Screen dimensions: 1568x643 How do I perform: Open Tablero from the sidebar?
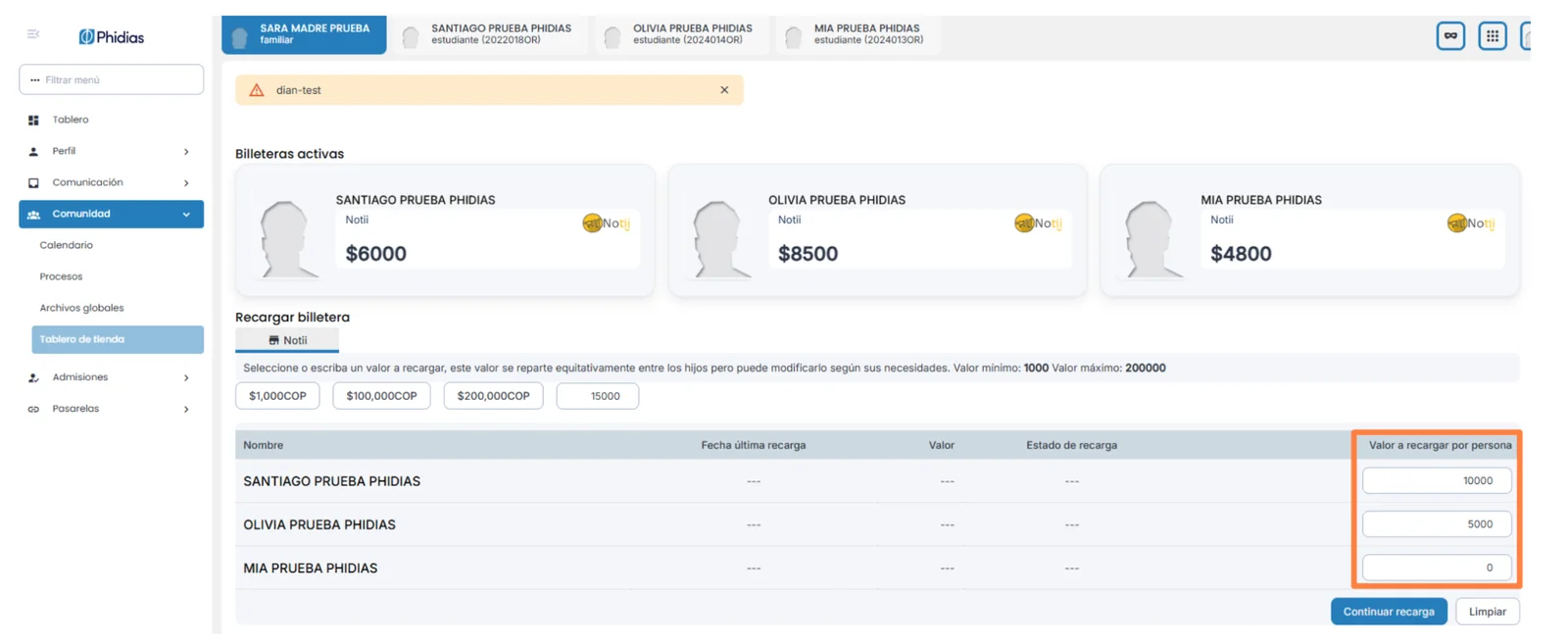coord(71,120)
